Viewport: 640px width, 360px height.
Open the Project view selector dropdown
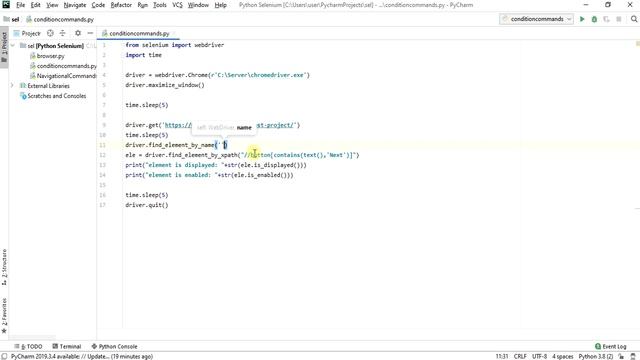(27, 33)
